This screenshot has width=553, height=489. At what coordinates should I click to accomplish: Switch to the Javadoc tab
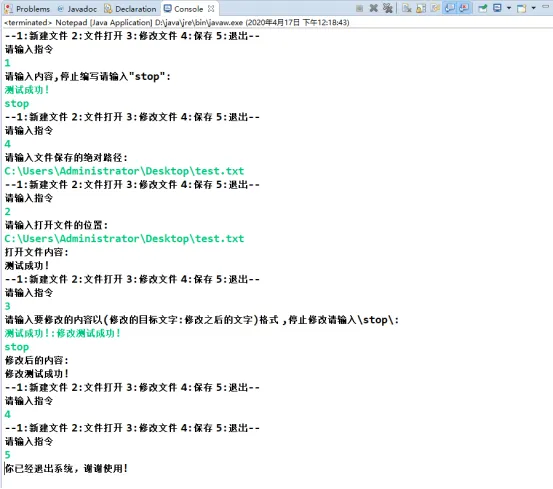(x=77, y=9)
